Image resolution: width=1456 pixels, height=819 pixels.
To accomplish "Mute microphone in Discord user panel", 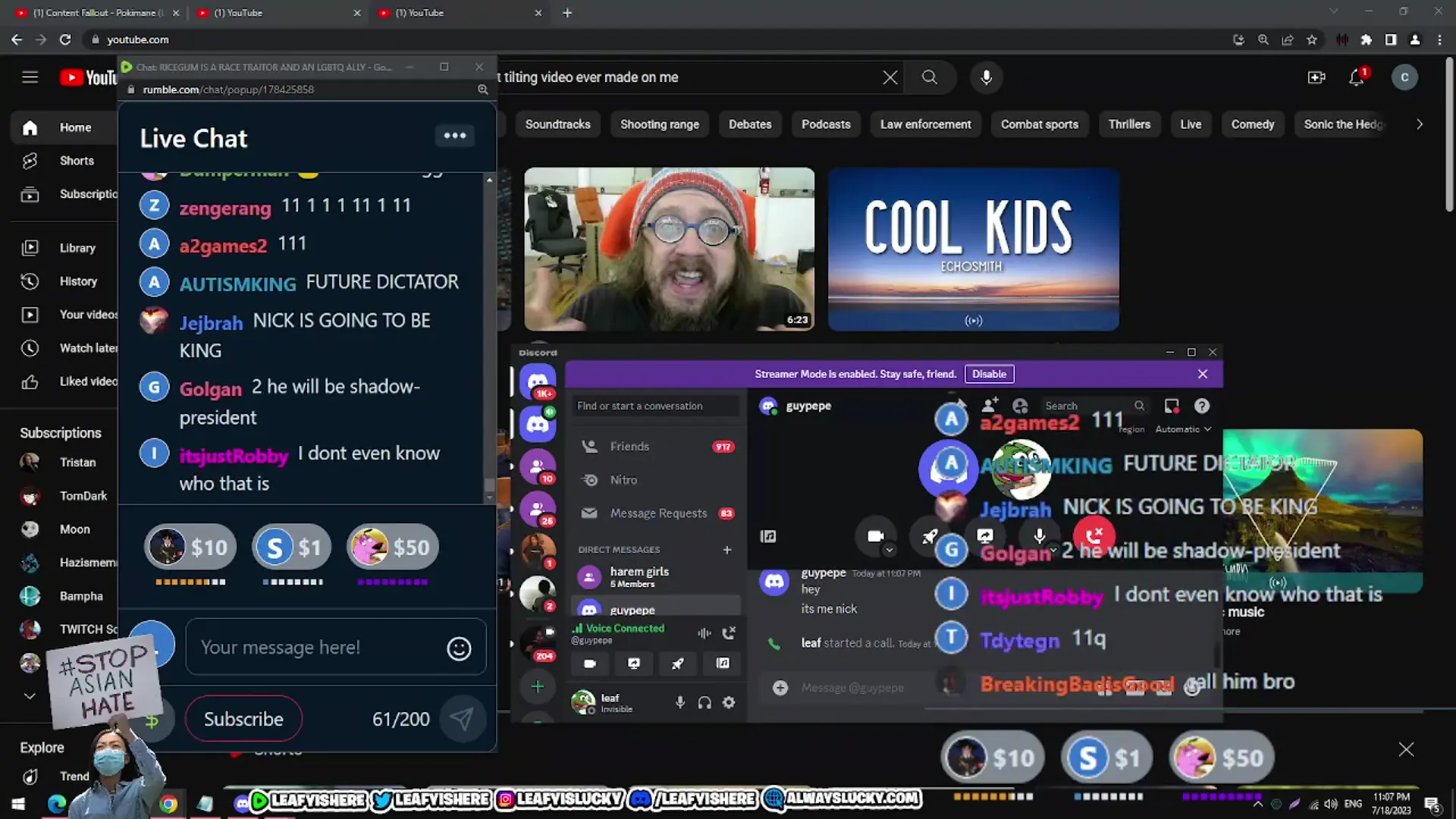I will click(x=680, y=703).
